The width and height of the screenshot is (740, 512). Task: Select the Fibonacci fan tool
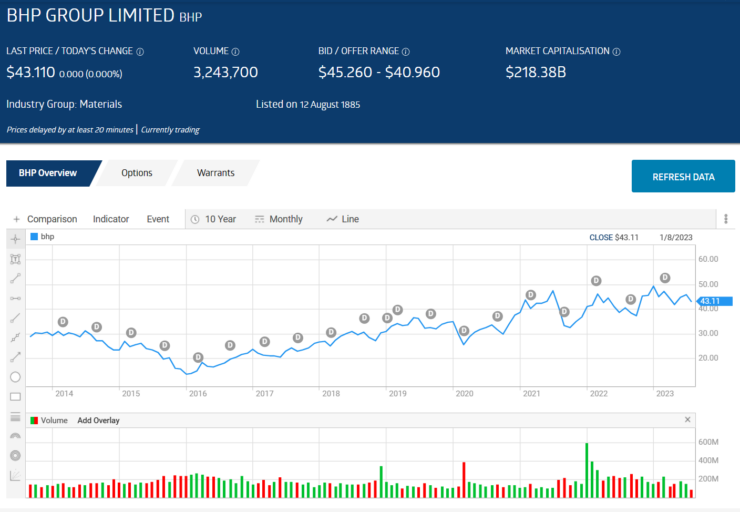coord(16,475)
